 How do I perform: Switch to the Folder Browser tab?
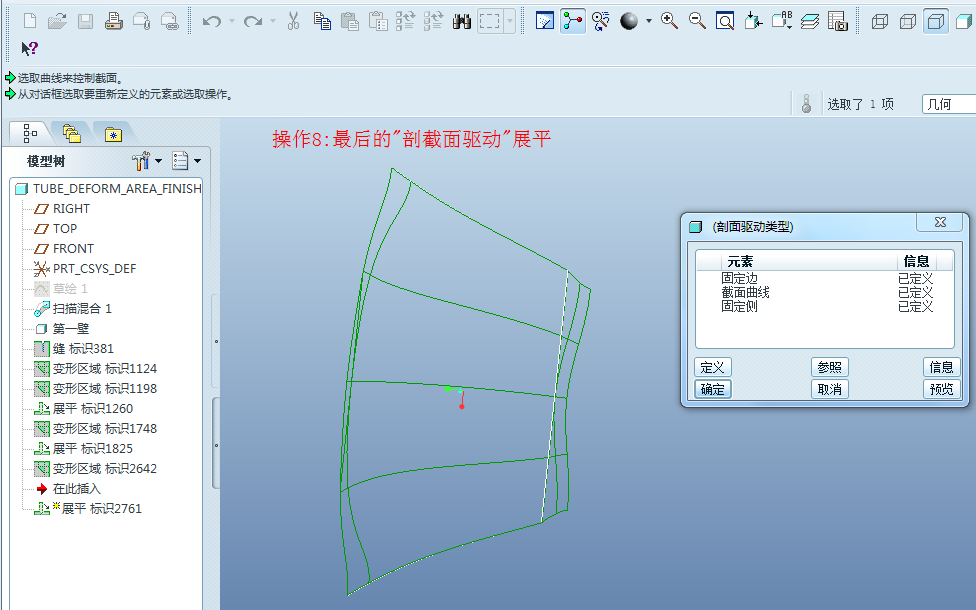pyautogui.click(x=72, y=133)
